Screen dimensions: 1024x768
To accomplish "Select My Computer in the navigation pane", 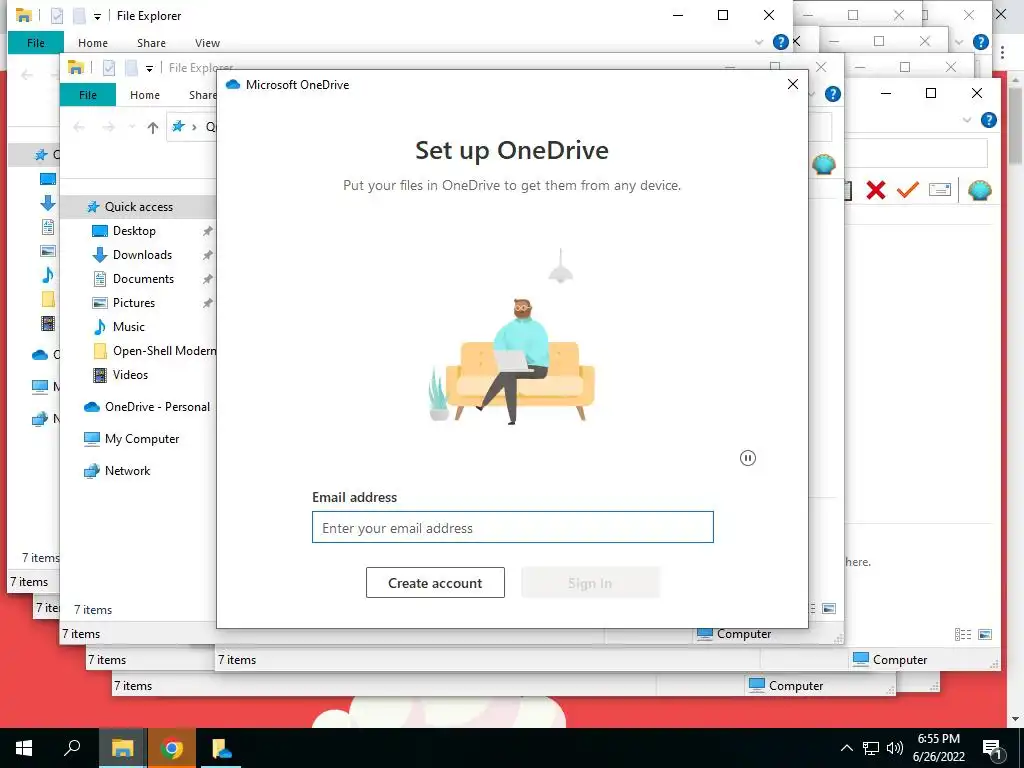I will (x=142, y=439).
